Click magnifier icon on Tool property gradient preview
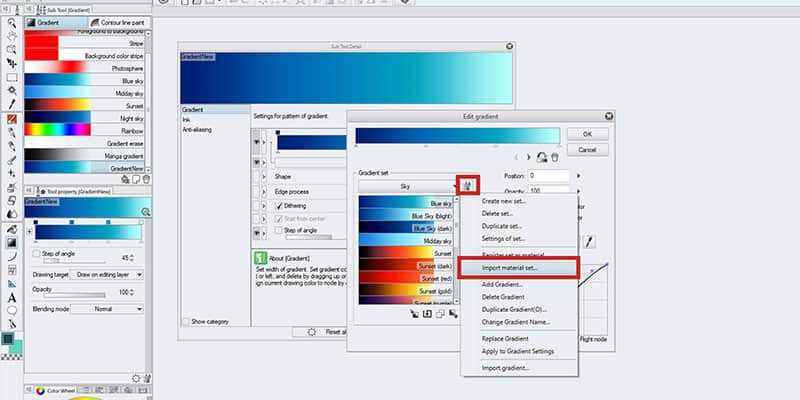This screenshot has height=400, width=800. pos(145,212)
